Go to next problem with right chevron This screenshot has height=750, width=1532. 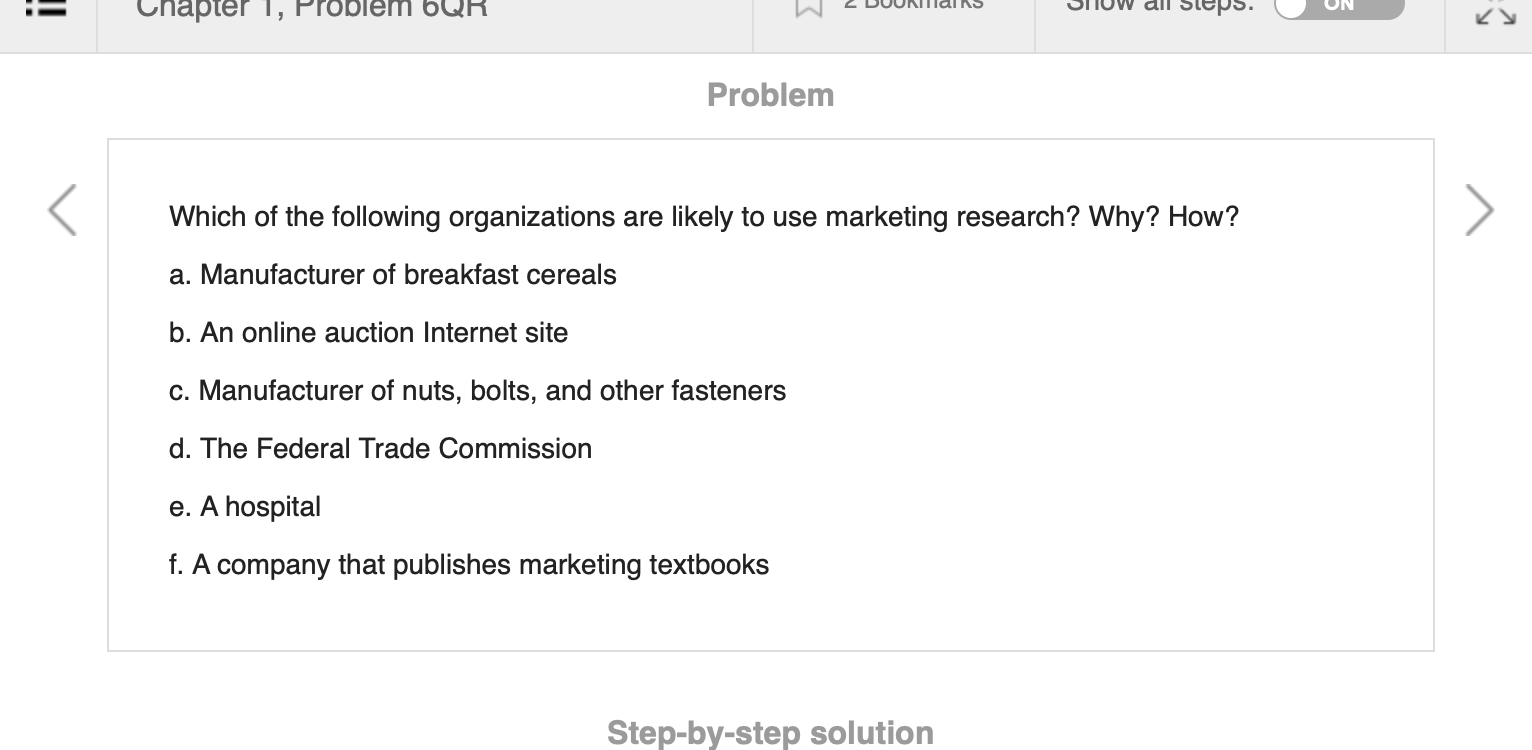(x=1480, y=210)
